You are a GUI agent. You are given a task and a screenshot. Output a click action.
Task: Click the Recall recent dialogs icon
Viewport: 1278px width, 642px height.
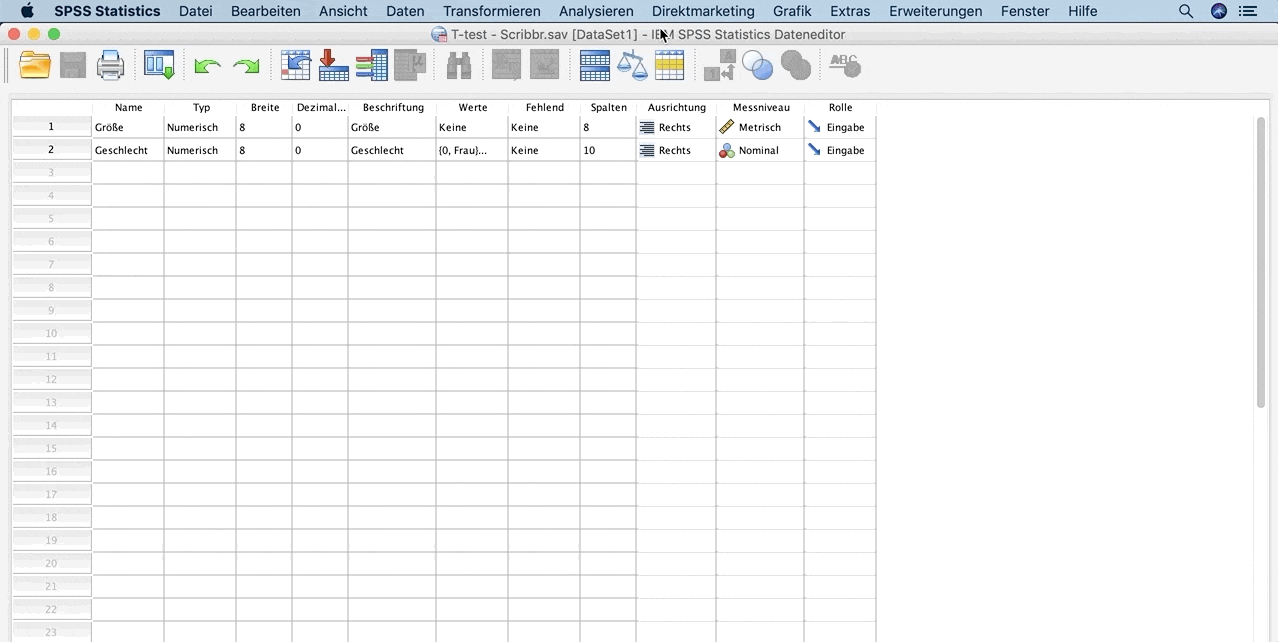click(x=159, y=66)
